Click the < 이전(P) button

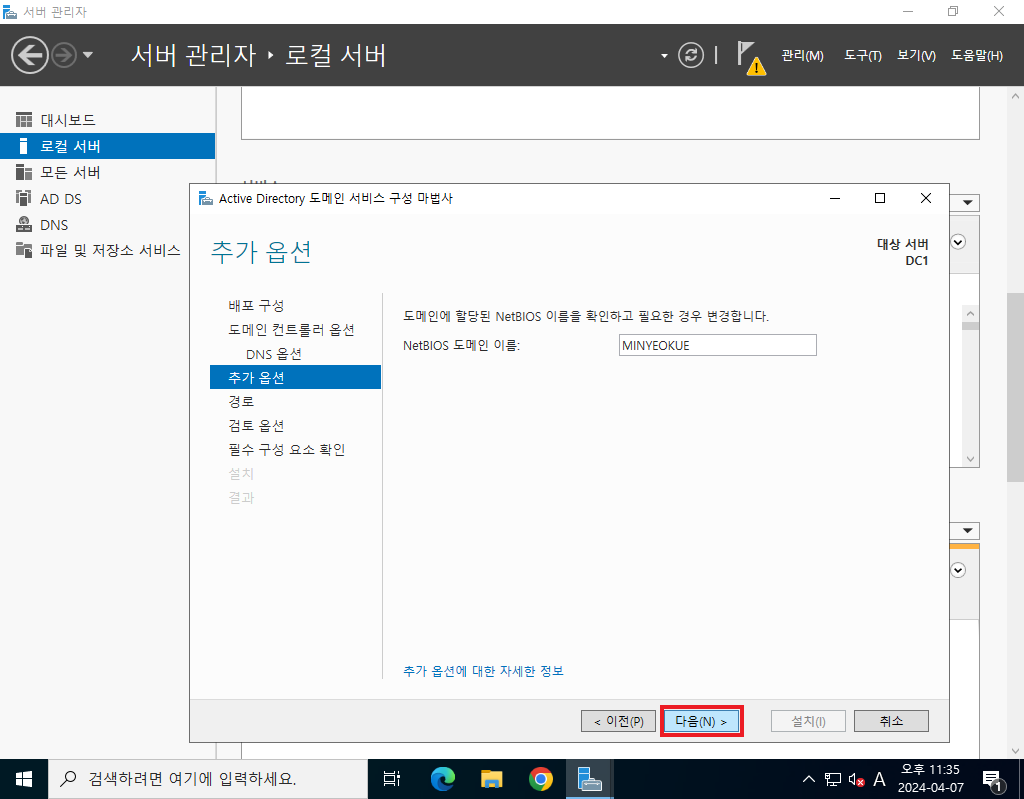(618, 721)
